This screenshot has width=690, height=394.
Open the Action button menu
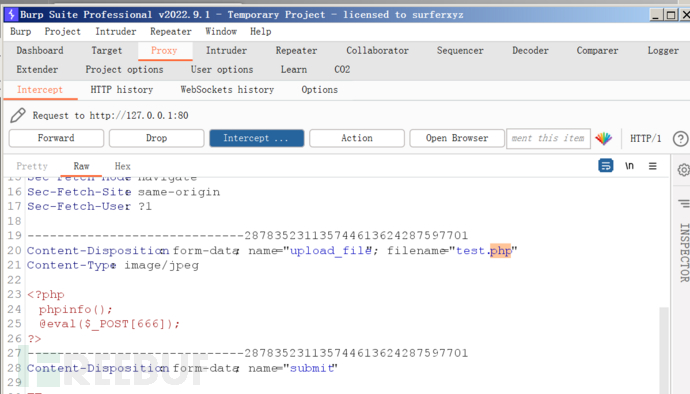(357, 138)
